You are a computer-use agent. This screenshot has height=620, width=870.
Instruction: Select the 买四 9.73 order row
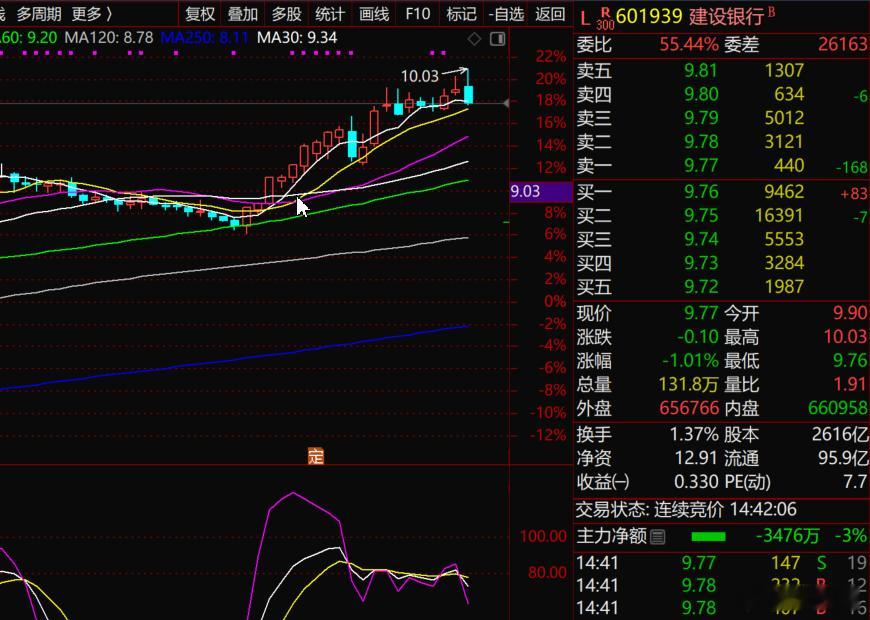pos(721,263)
